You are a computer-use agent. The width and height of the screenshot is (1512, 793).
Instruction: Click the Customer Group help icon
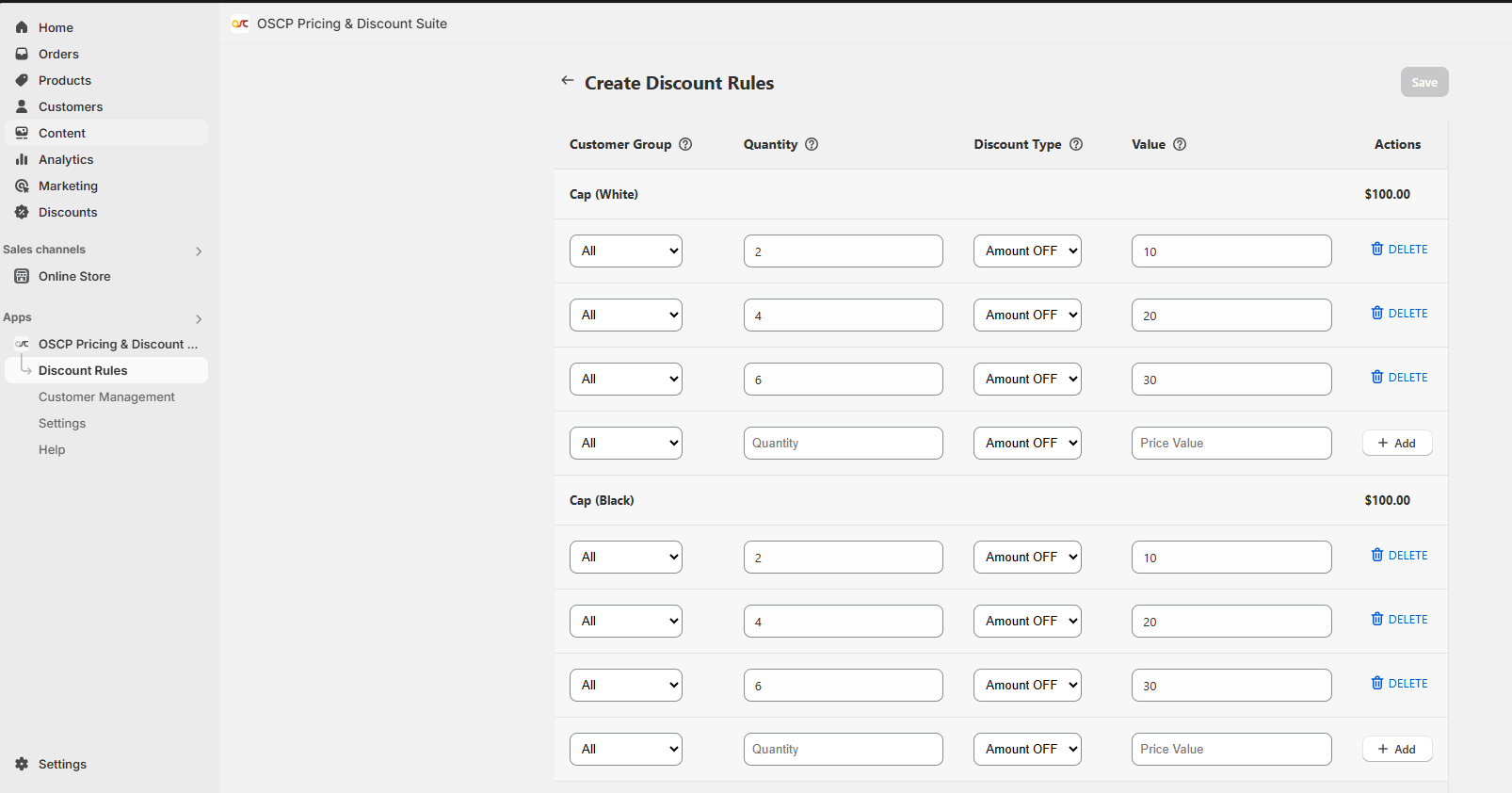coord(685,144)
